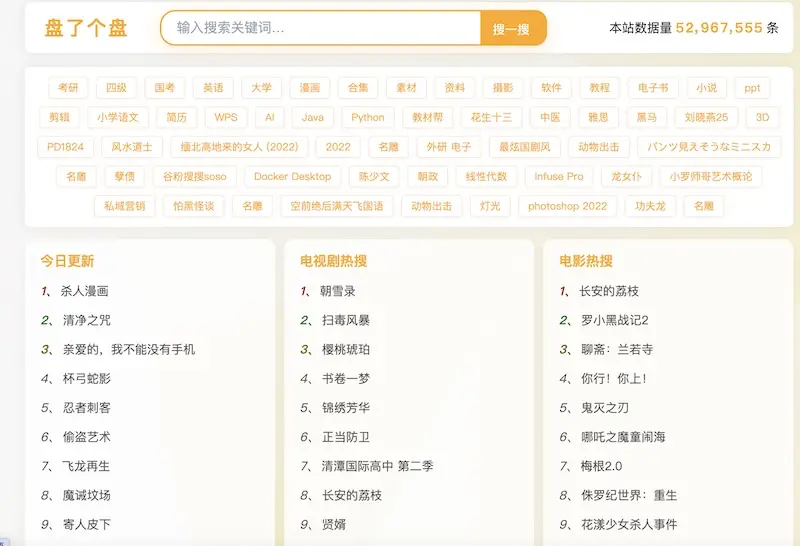
Task: Select the 教材帮 tag
Action: click(428, 117)
